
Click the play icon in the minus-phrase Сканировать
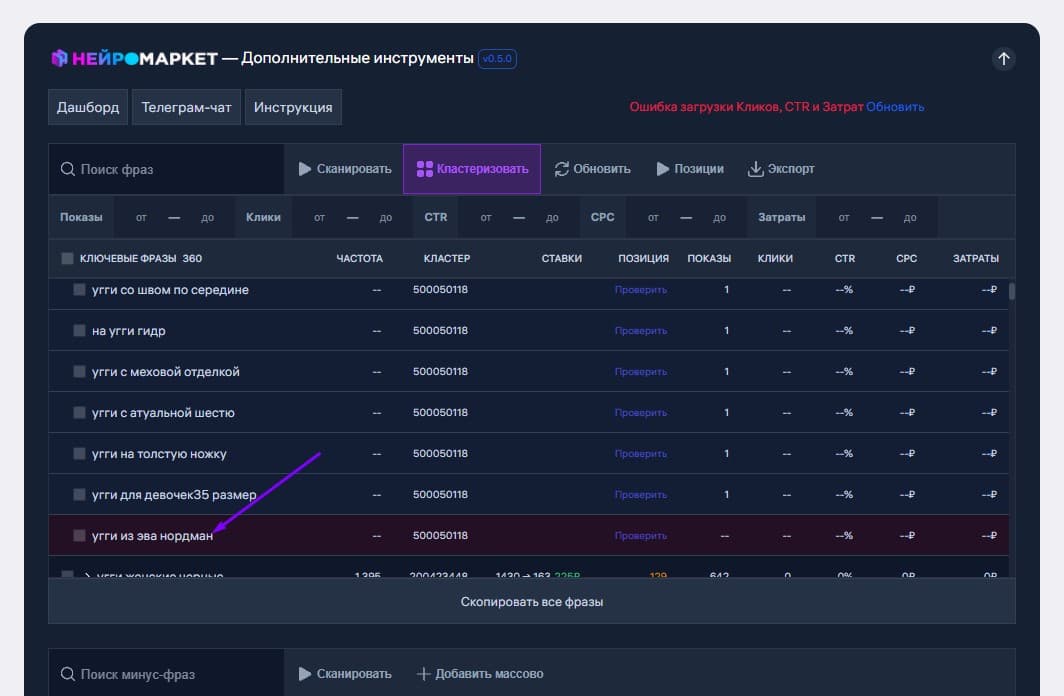305,674
